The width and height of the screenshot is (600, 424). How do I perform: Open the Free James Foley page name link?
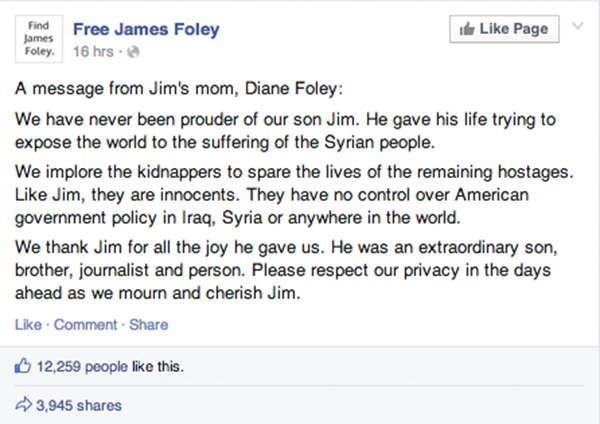pos(146,29)
